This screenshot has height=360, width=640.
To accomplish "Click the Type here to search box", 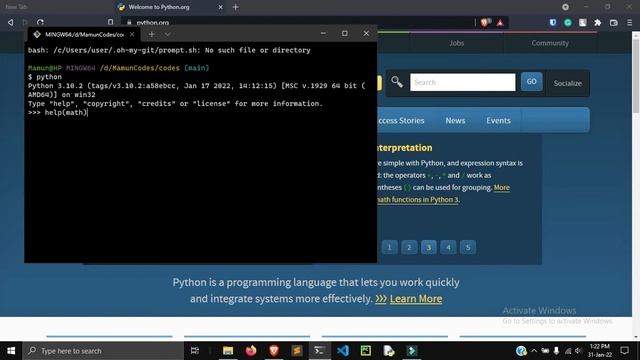I will [x=103, y=351].
